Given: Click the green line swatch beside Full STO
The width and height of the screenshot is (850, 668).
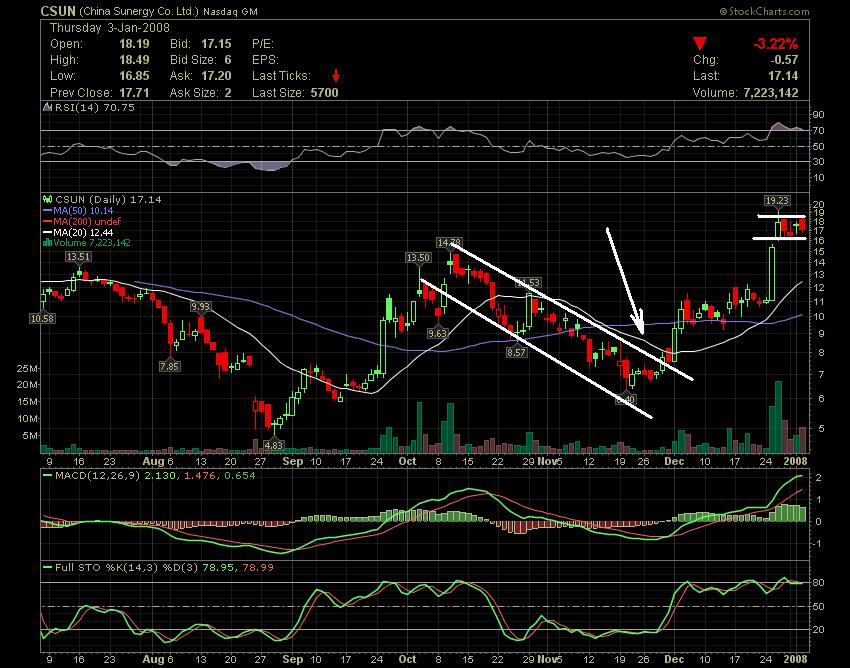Looking at the screenshot, I should click(48, 568).
